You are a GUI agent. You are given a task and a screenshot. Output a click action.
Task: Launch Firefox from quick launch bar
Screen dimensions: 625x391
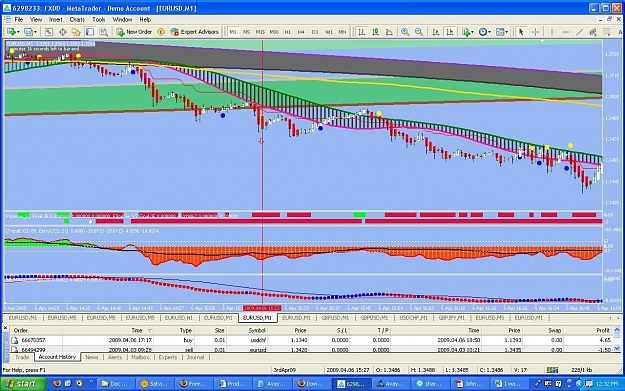[x=57, y=383]
